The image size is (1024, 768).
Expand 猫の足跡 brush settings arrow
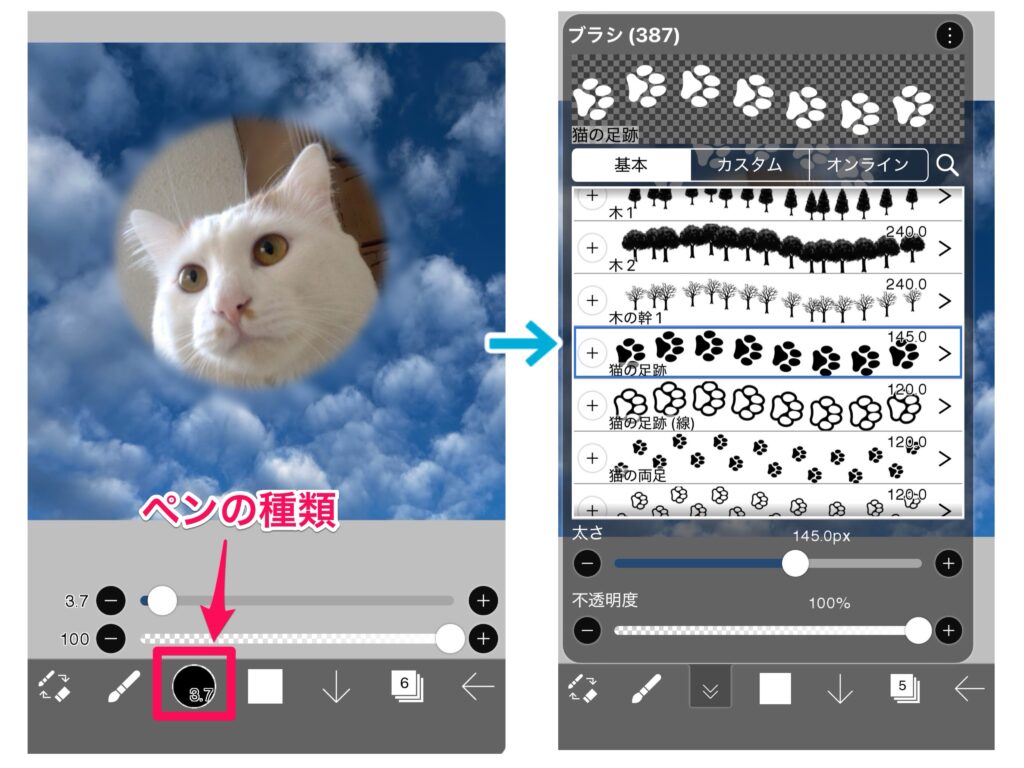[x=944, y=352]
